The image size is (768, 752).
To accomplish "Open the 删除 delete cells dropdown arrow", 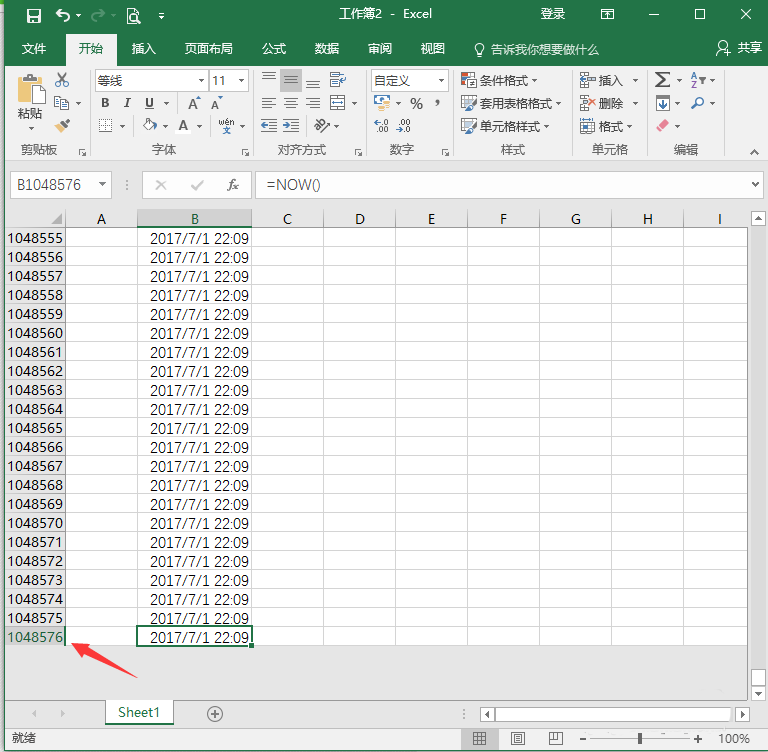I will pyautogui.click(x=635, y=103).
